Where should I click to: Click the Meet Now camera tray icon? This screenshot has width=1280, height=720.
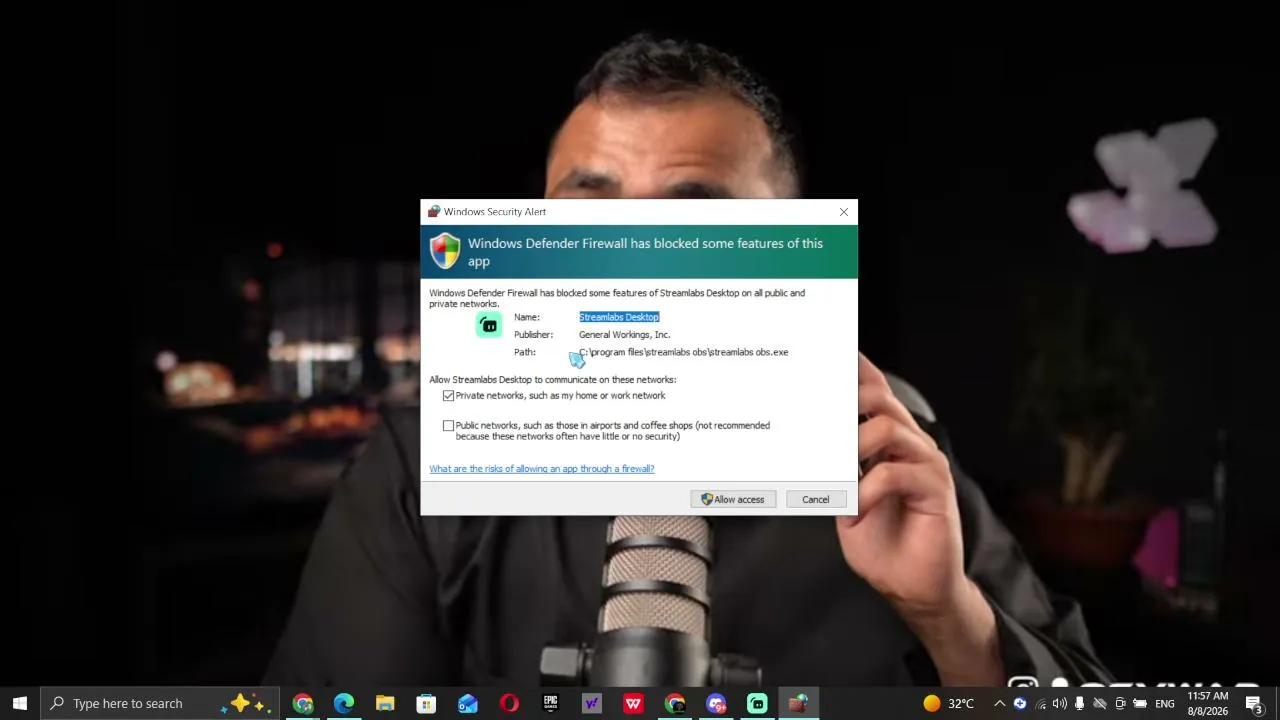click(x=1120, y=703)
